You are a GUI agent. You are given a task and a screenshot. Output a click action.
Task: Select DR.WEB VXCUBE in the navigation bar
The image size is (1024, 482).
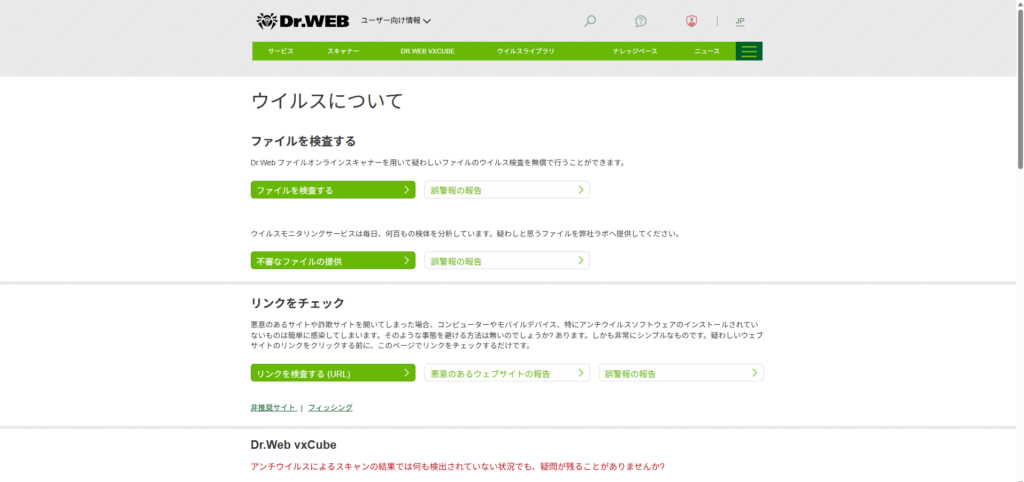point(428,51)
